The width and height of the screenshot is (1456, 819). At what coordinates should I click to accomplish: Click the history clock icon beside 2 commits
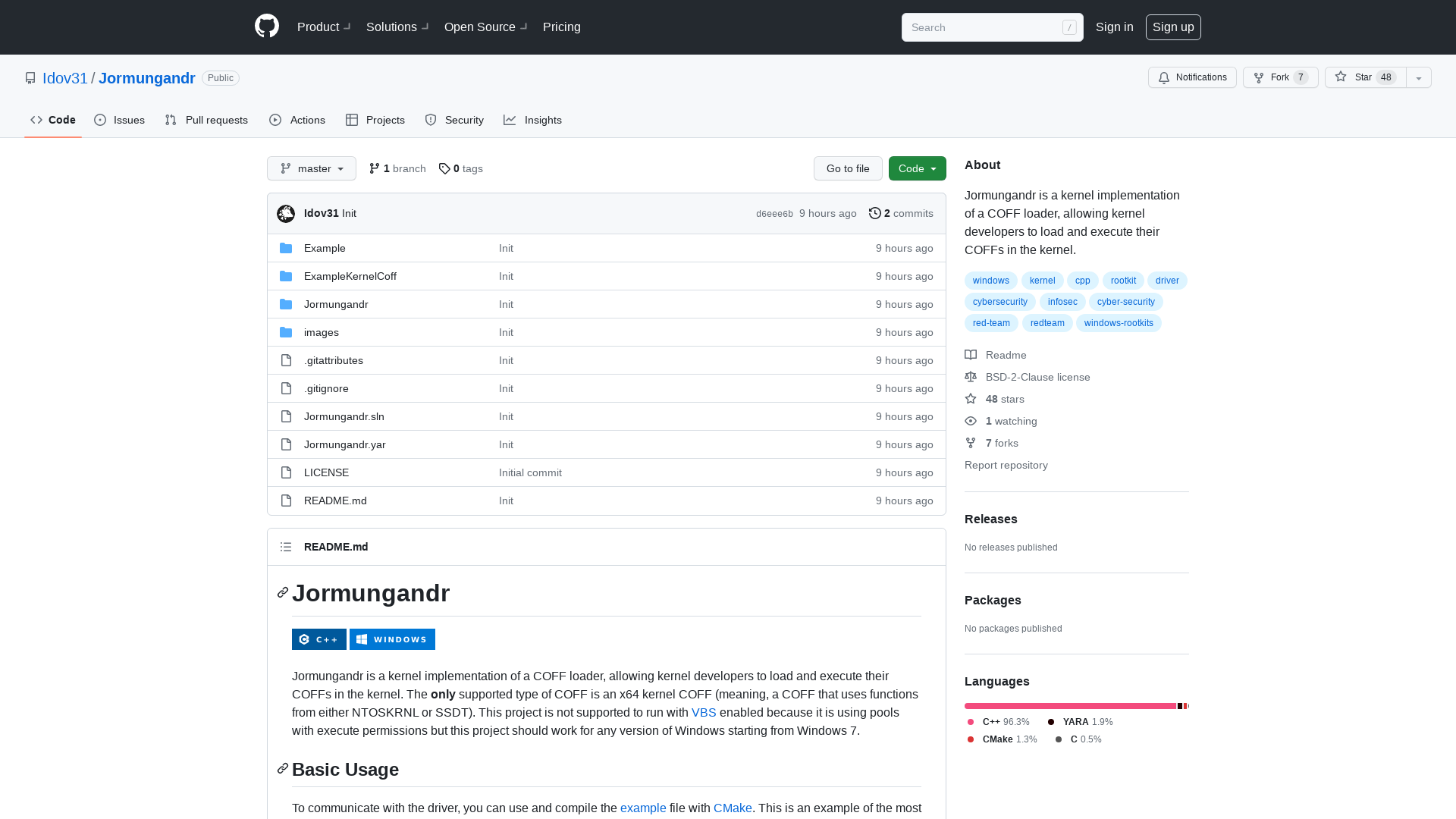pyautogui.click(x=875, y=213)
